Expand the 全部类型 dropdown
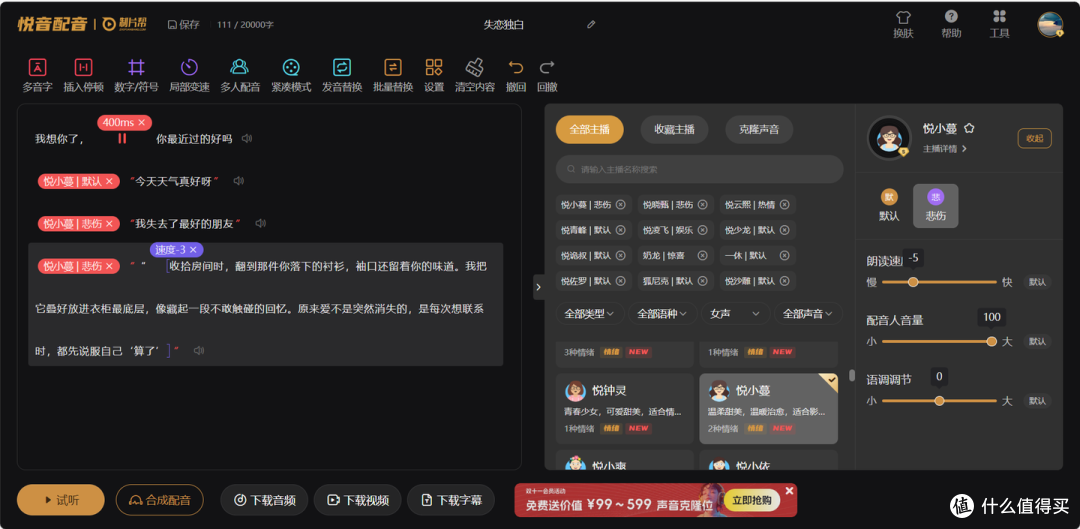Viewport: 1080px width, 529px height. click(x=590, y=313)
